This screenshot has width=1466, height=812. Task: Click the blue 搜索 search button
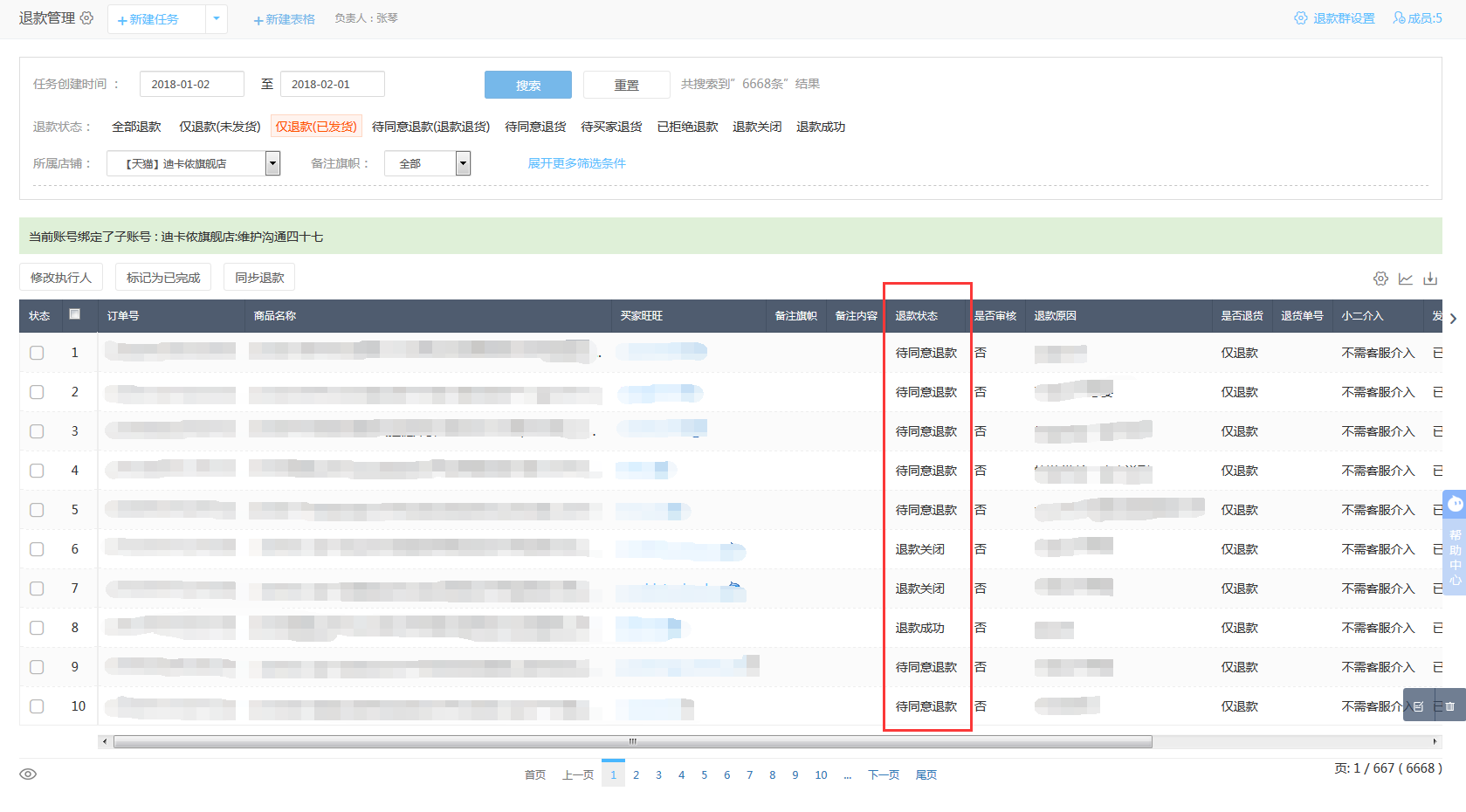(x=527, y=85)
